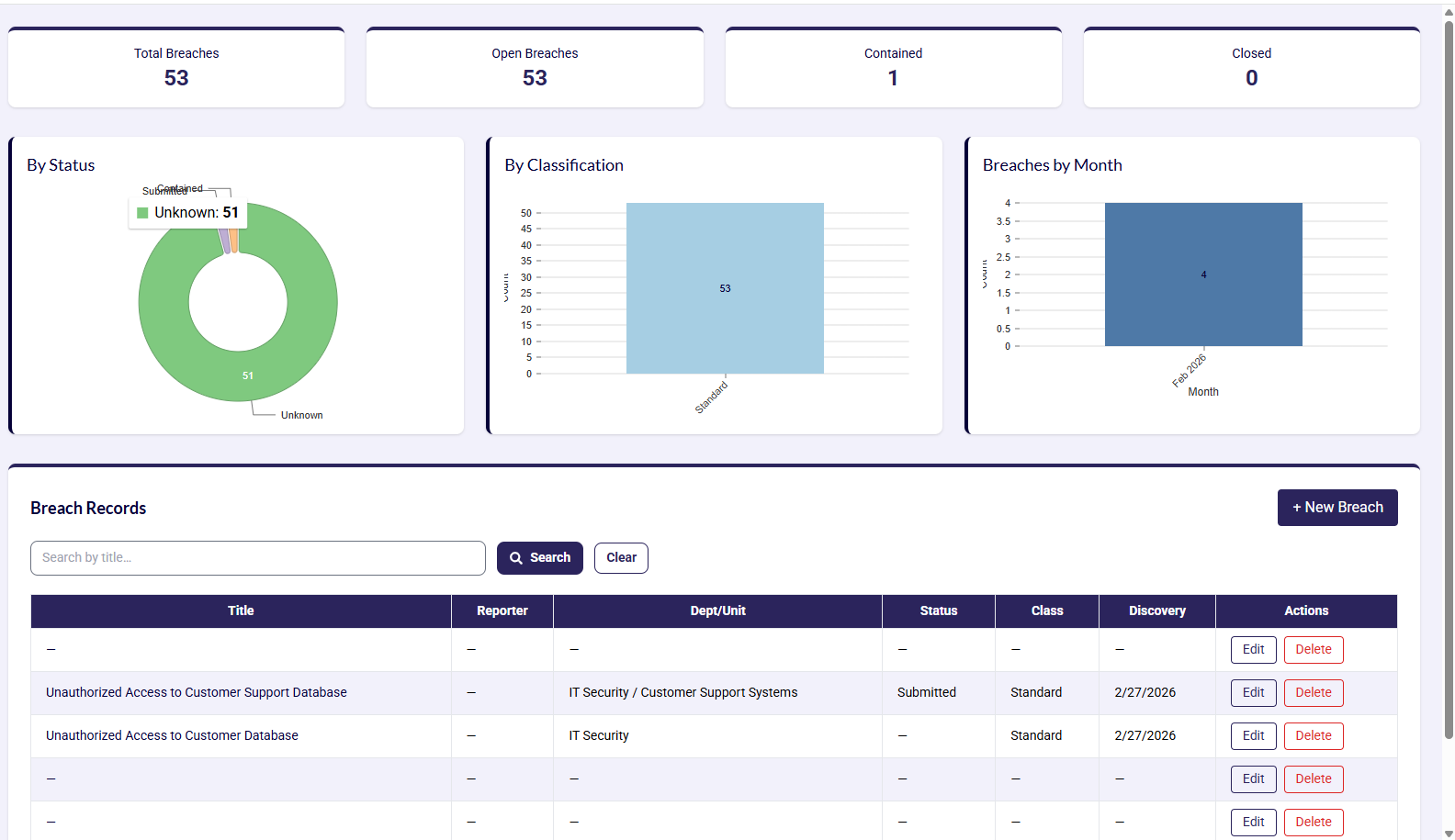This screenshot has width=1455, height=840.
Task: Focus the Search by title input field
Action: 258,558
